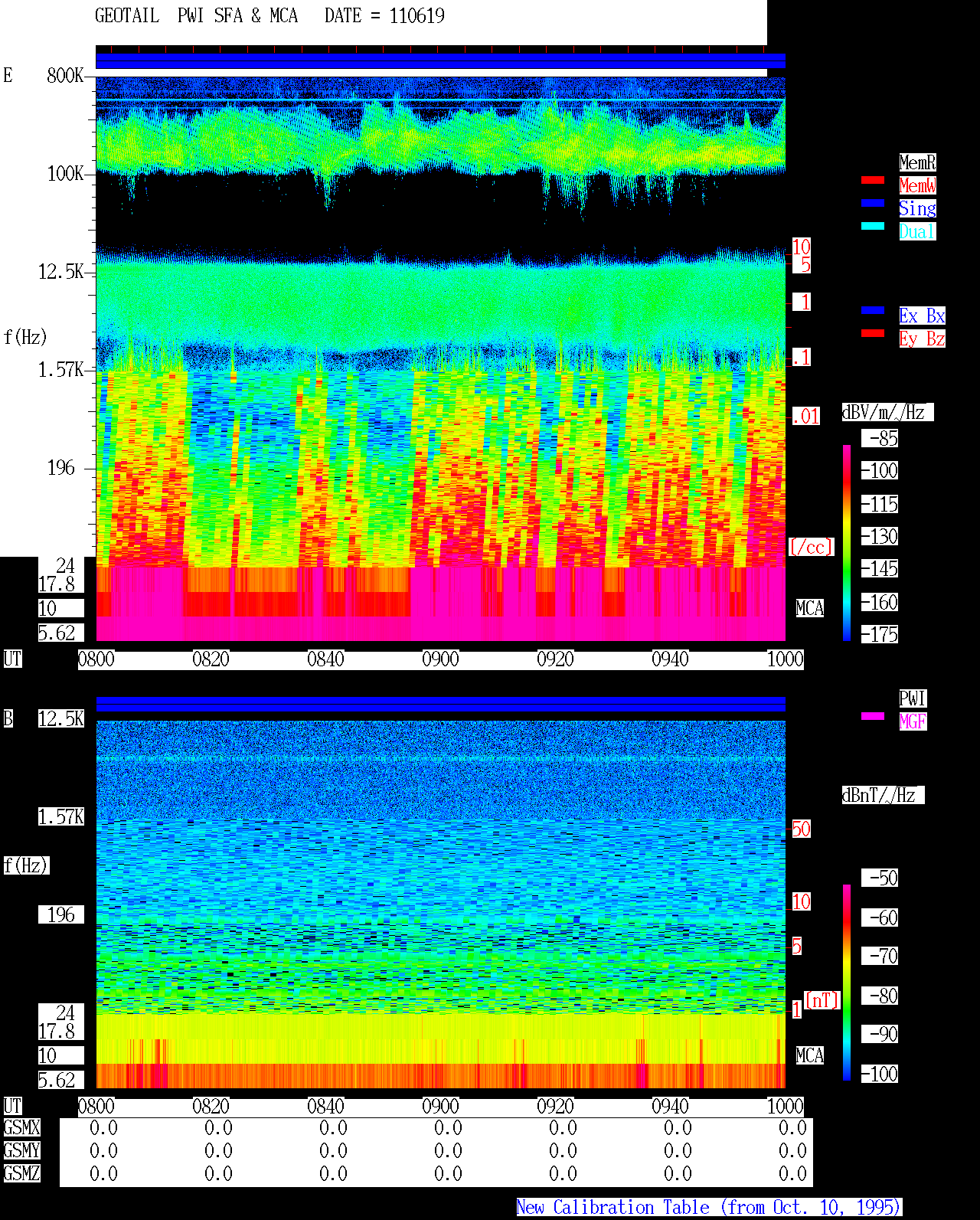
Task: Click the 0820 tick on upper UT axis
Action: tap(211, 659)
